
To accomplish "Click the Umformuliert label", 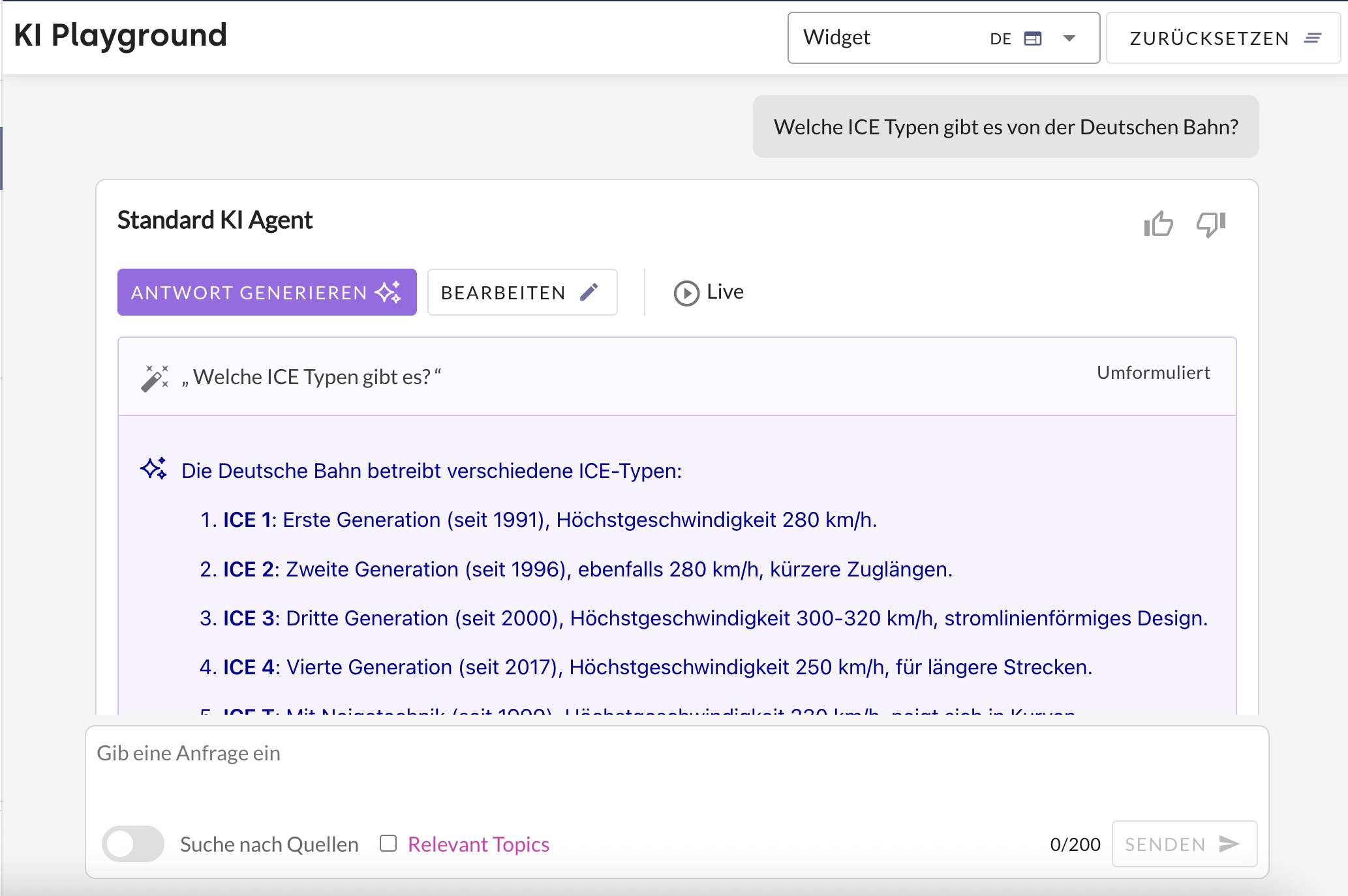I will (x=1153, y=372).
